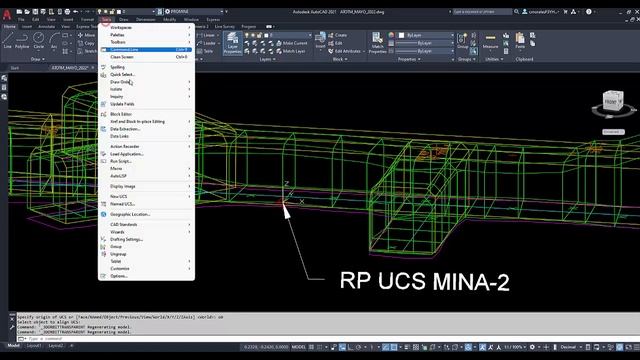Expand the Layers panel flyout
The height and width of the screenshot is (360, 640).
[x=267, y=59]
